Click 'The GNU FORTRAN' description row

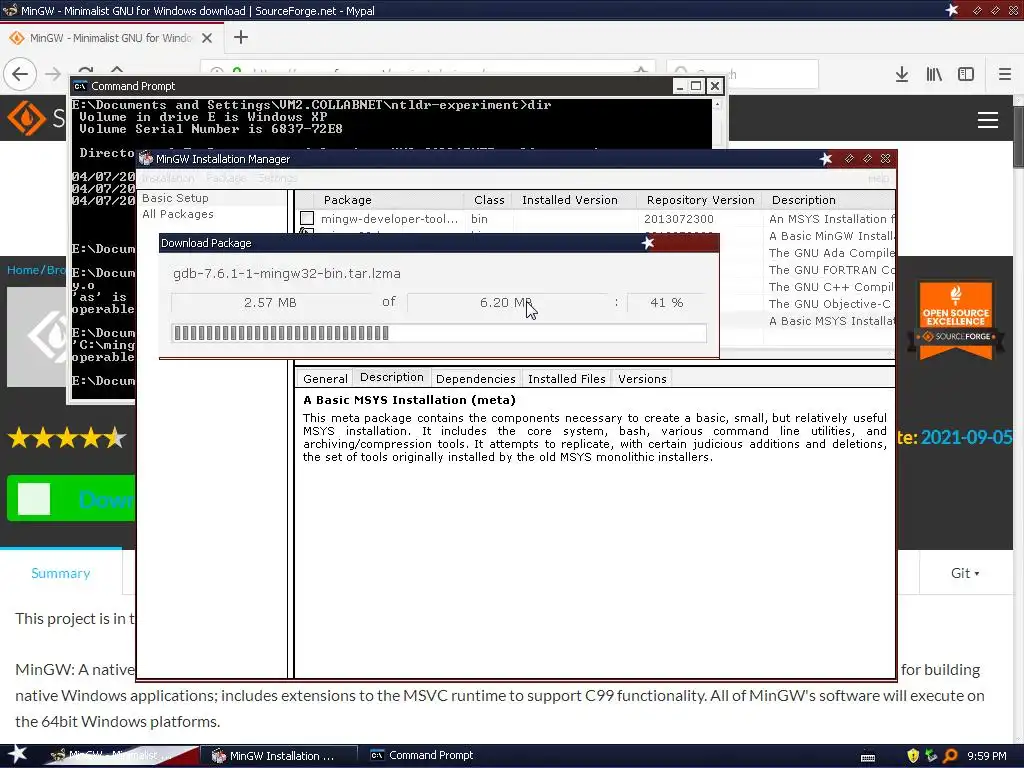pyautogui.click(x=831, y=270)
